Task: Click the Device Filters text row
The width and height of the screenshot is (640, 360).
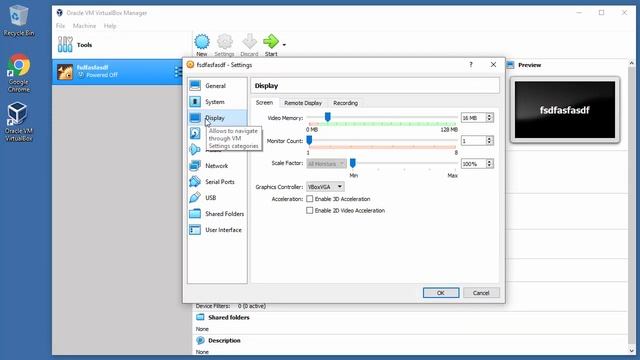Action: 231,306
